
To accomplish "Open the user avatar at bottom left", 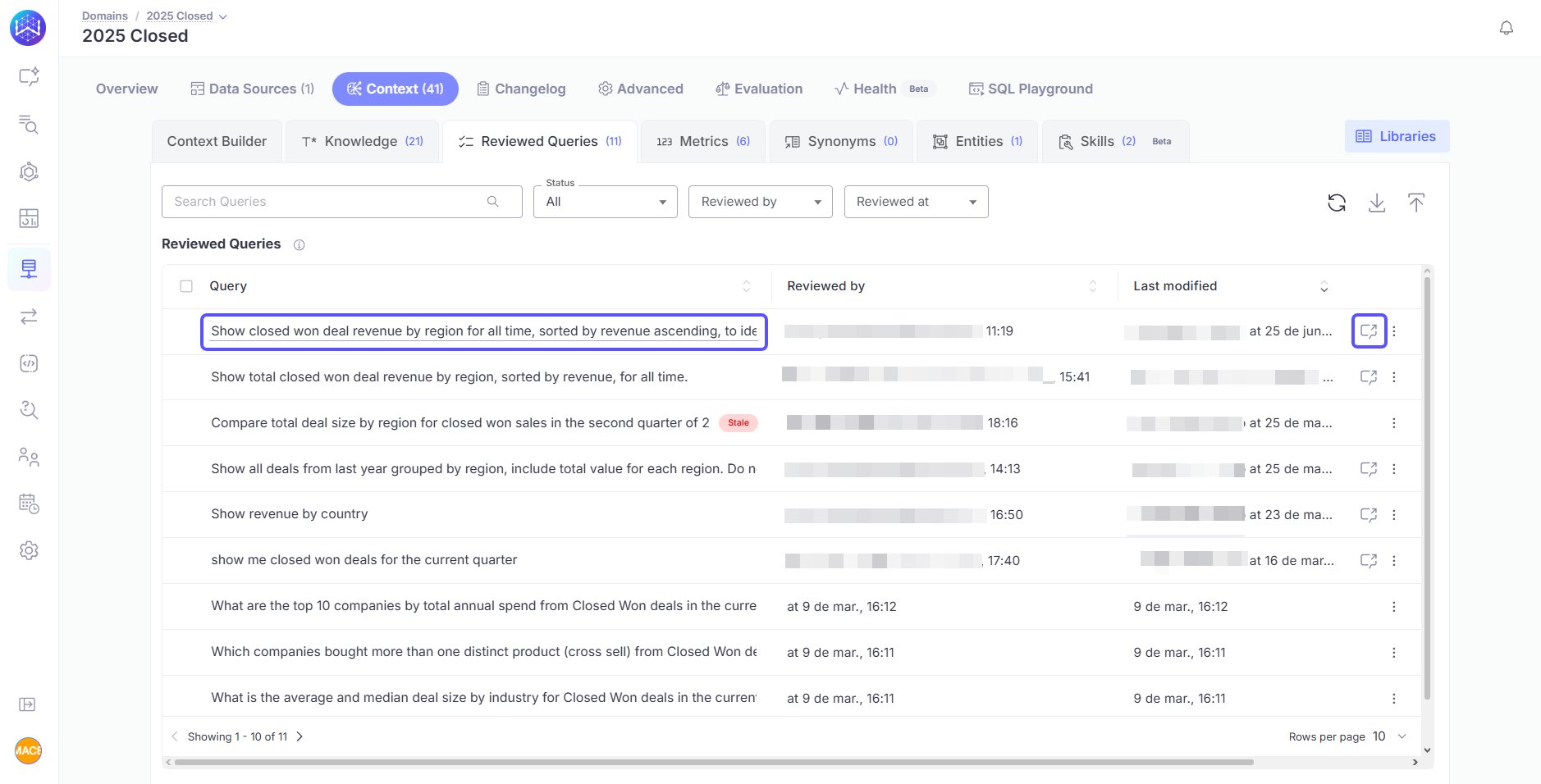I will click(28, 750).
